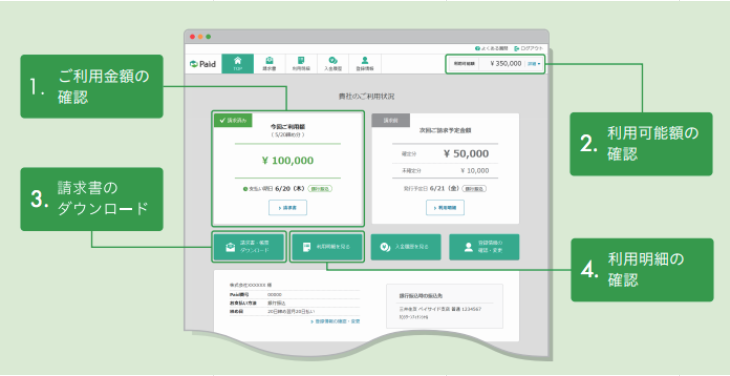Click the ¥100,000 usage amount
The image size is (730, 376).
[x=288, y=161]
